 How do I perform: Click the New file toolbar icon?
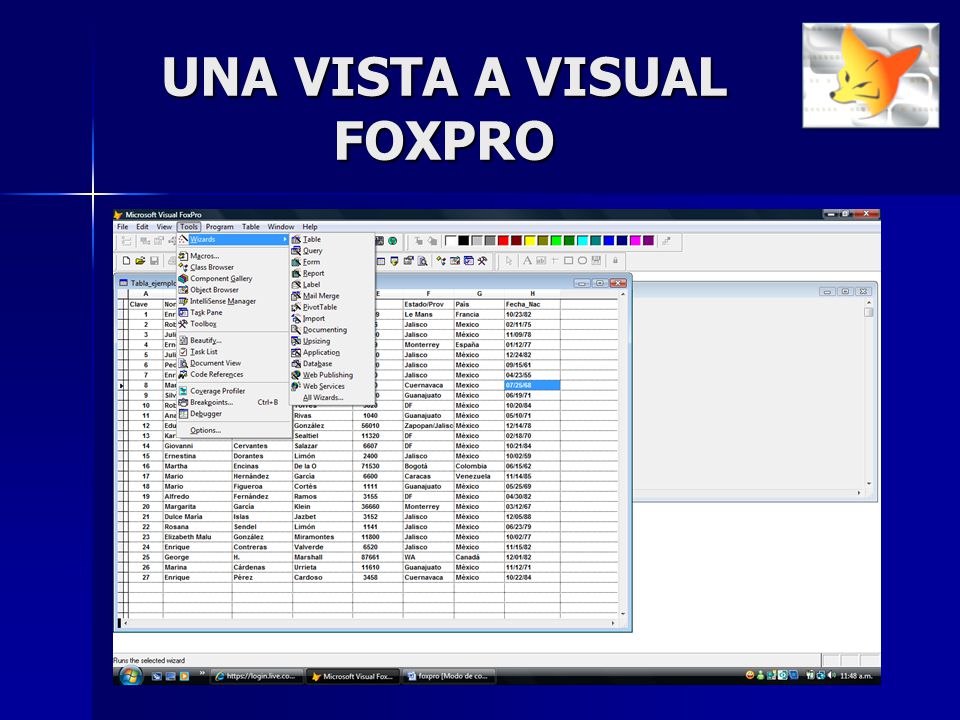(x=126, y=261)
